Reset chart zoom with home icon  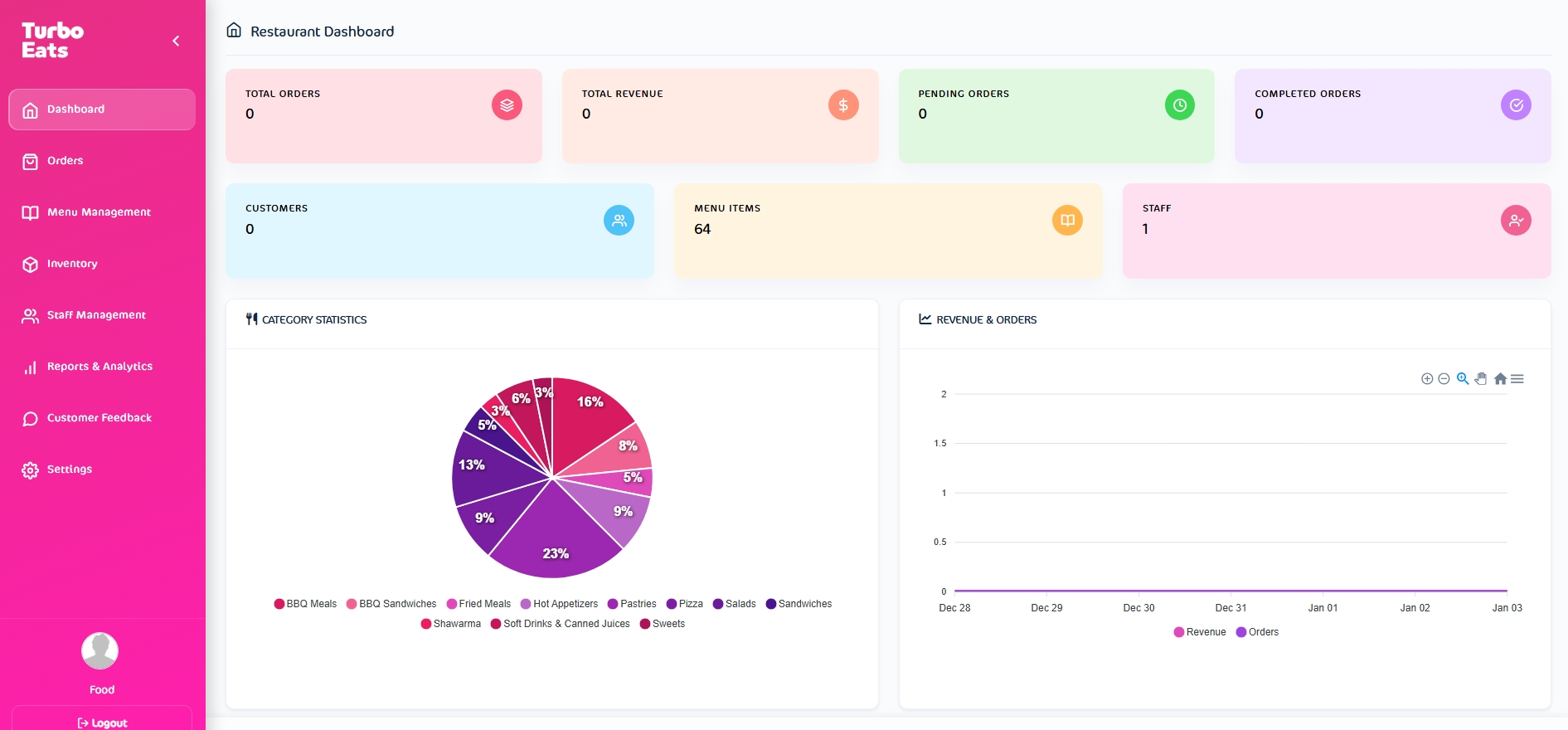[x=1500, y=379]
